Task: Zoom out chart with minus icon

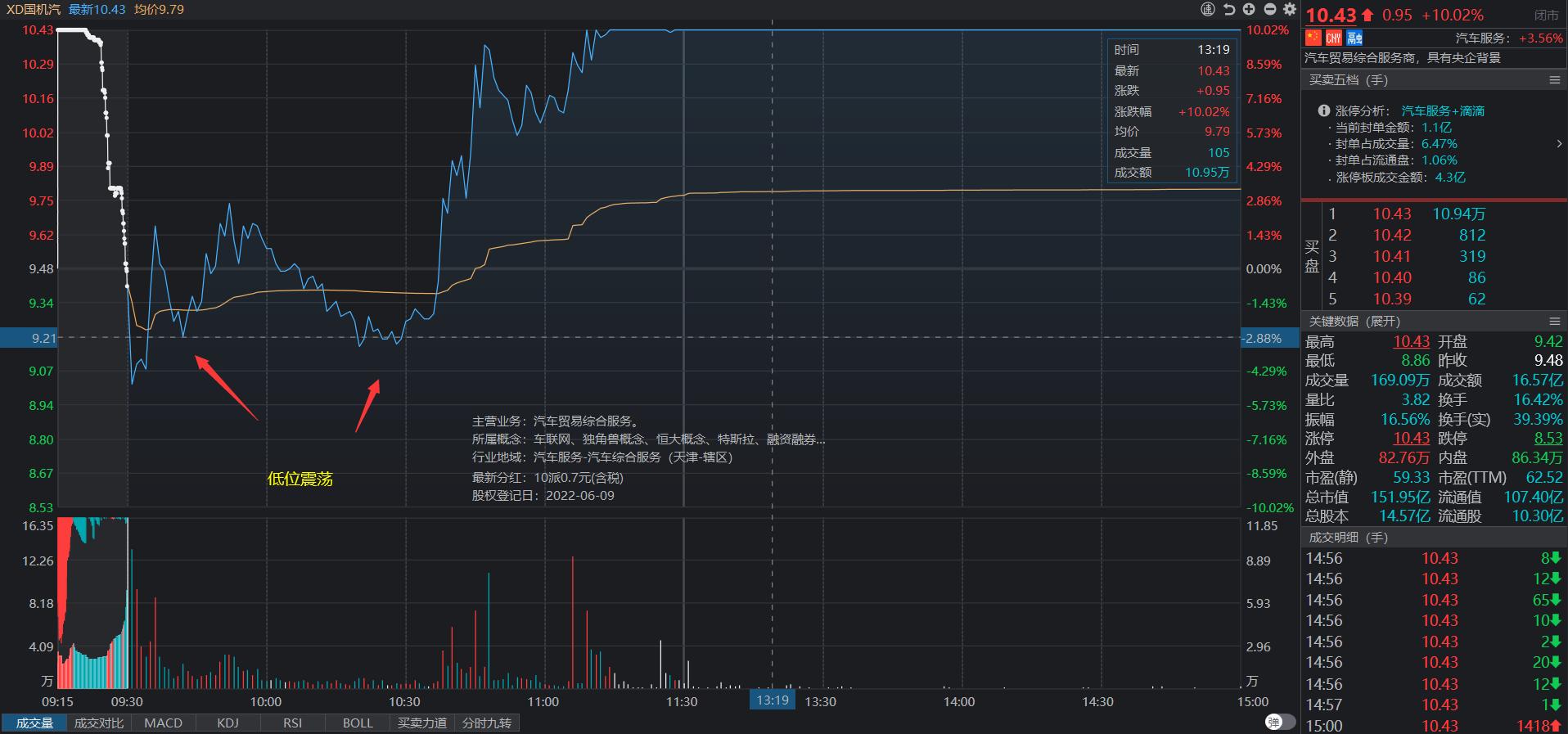Action: [x=1270, y=9]
